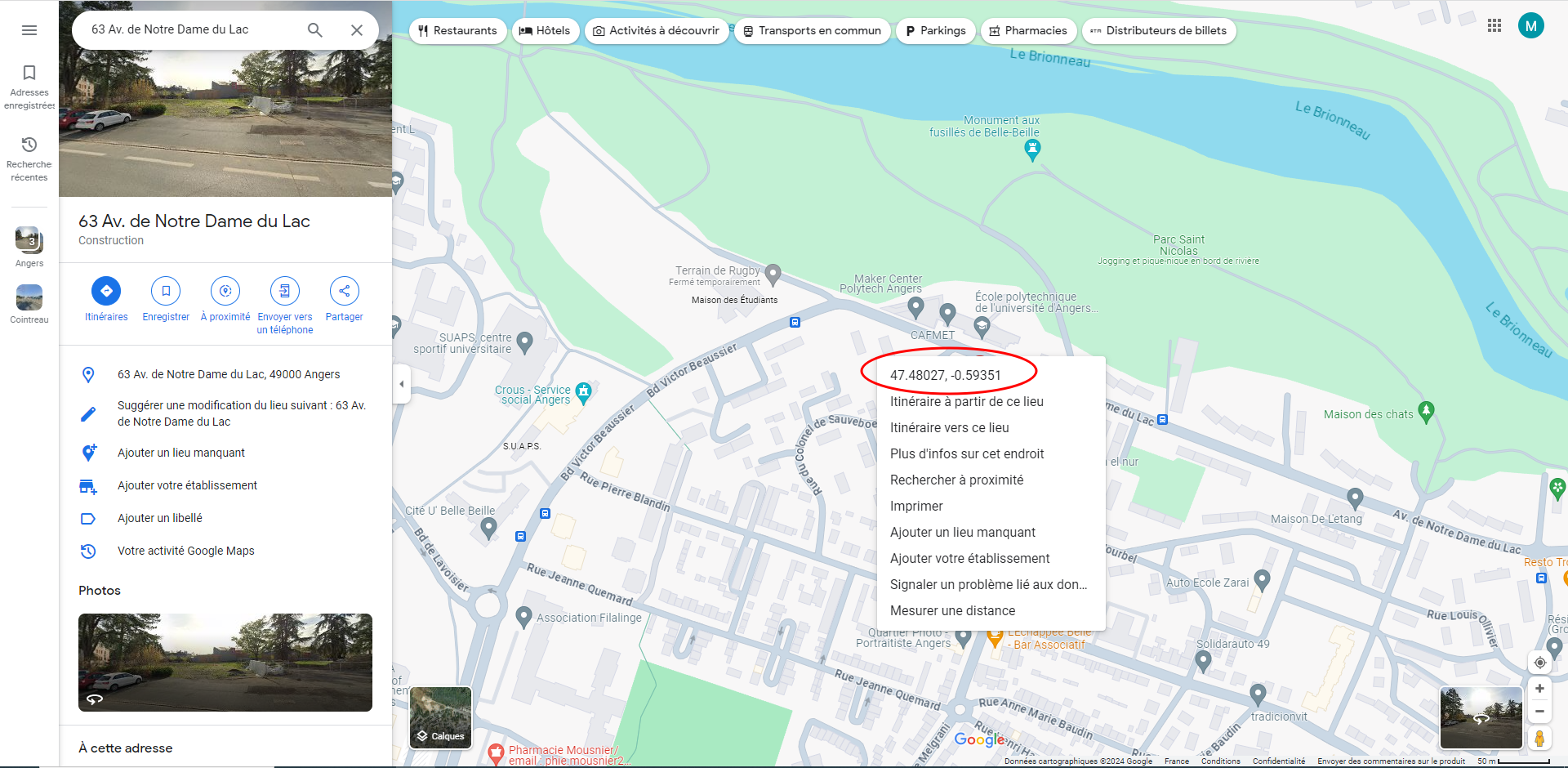
Task: Open the hamburger main menu
Action: [x=29, y=30]
